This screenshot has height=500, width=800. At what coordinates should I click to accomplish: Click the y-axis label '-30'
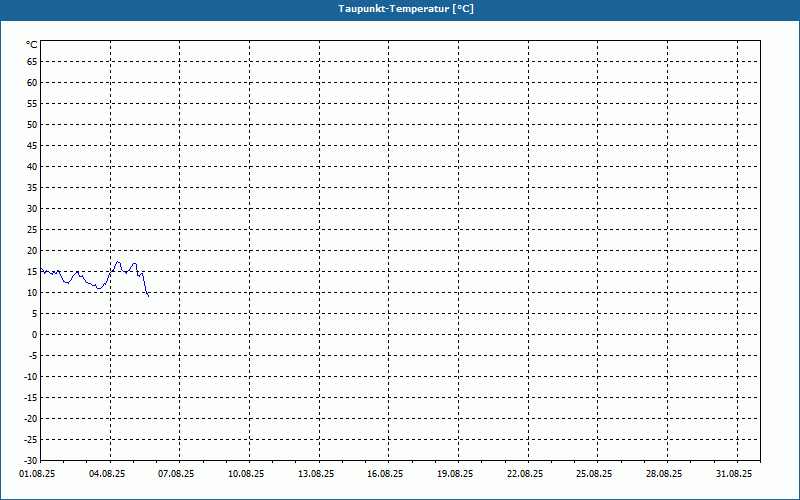pos(31,460)
